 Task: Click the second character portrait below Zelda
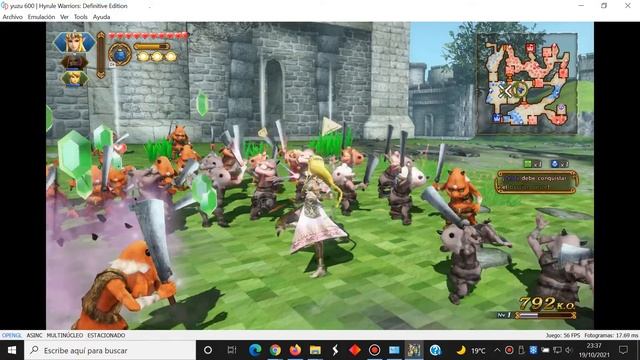pyautogui.click(x=74, y=62)
